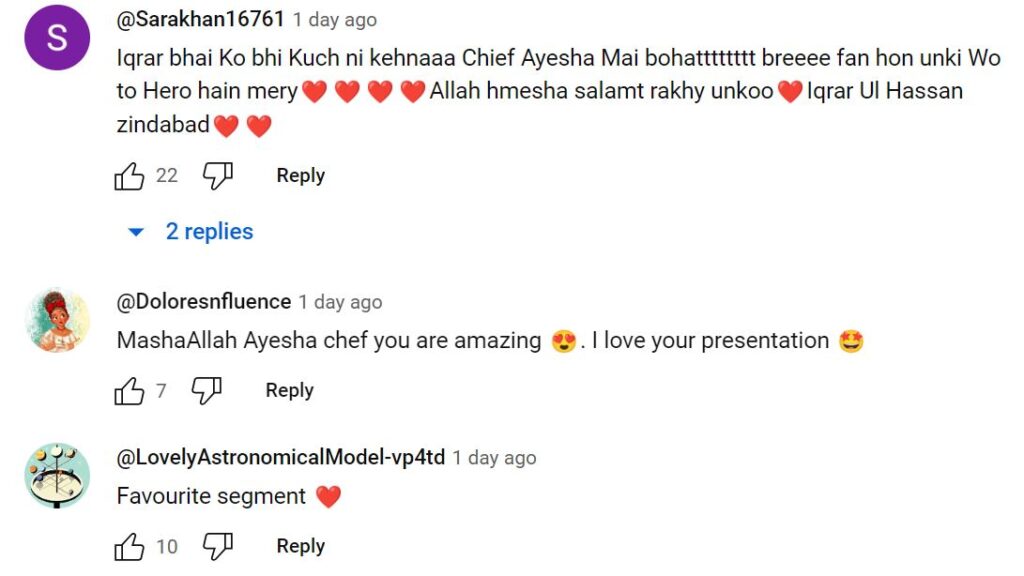Screen dimensions: 1024x576
Task: Dislike the comment from @Doloresnfluence
Action: point(206,391)
